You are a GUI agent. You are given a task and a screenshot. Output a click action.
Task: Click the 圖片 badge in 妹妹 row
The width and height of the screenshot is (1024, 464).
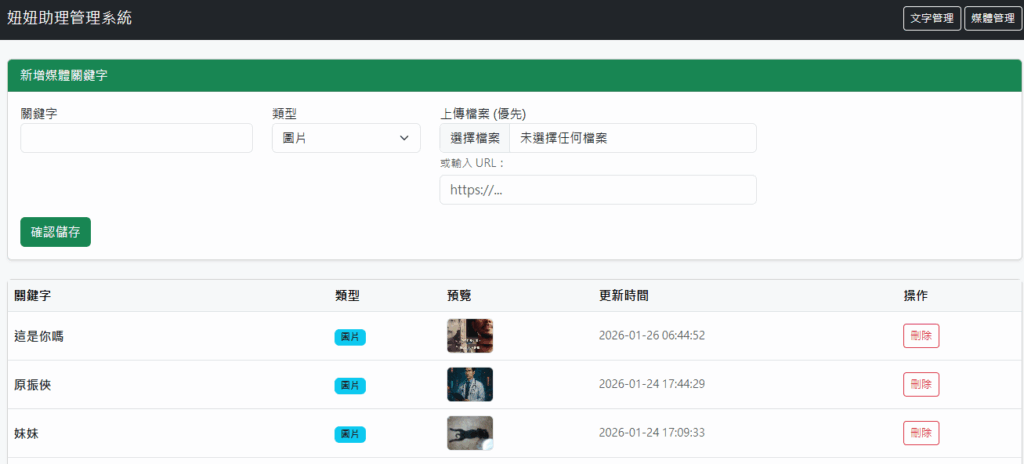pos(350,434)
